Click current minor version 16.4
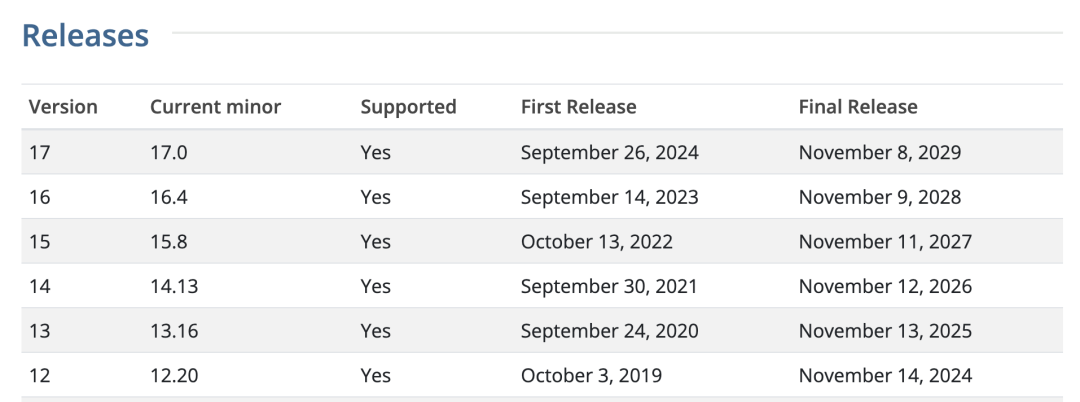1080x402 pixels. click(x=168, y=197)
